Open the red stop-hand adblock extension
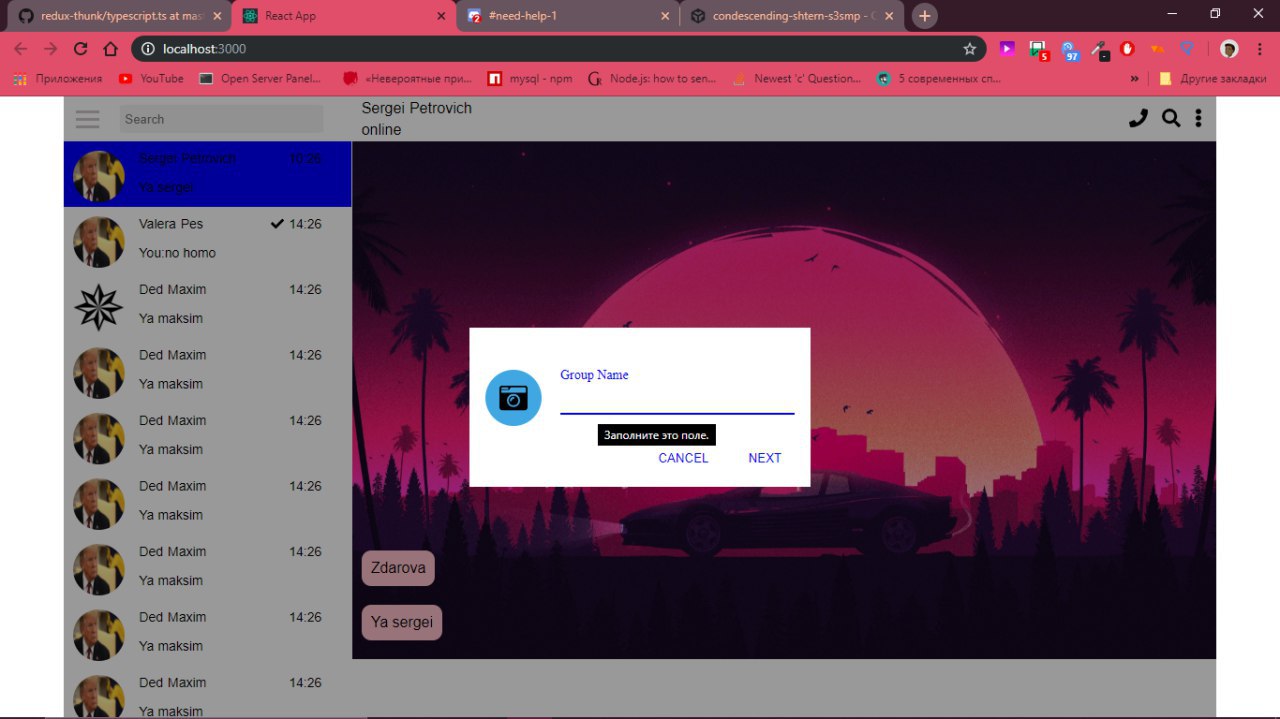 tap(1128, 48)
